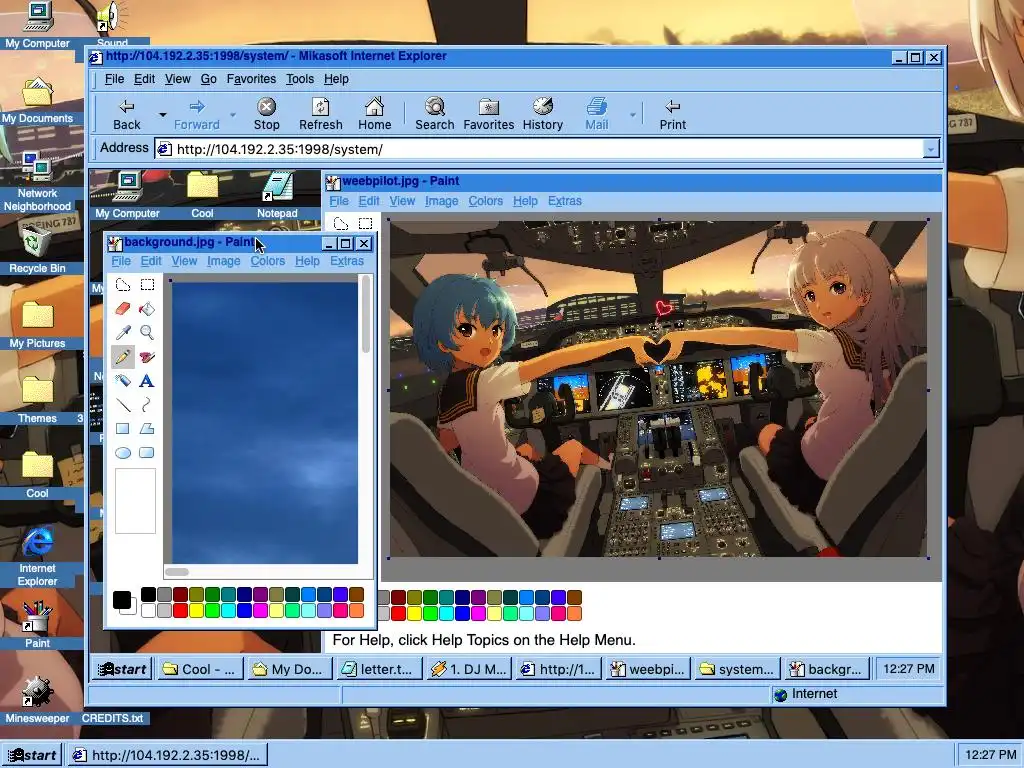Switch to My Do... taskbar button
The image size is (1024, 768).
click(x=288, y=669)
